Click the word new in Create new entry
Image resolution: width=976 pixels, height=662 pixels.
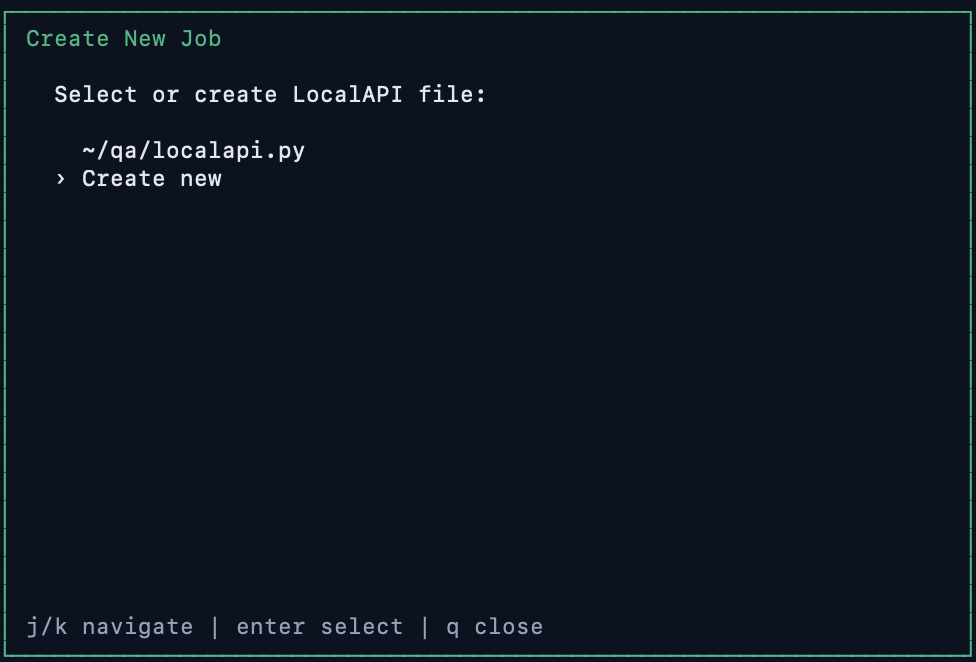click(x=200, y=178)
